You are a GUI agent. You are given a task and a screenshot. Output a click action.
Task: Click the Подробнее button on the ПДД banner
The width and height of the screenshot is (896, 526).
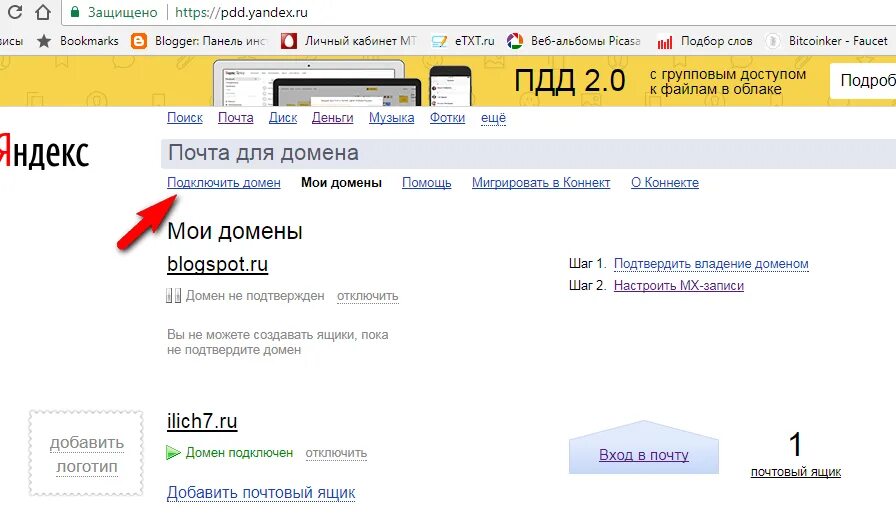click(x=863, y=81)
